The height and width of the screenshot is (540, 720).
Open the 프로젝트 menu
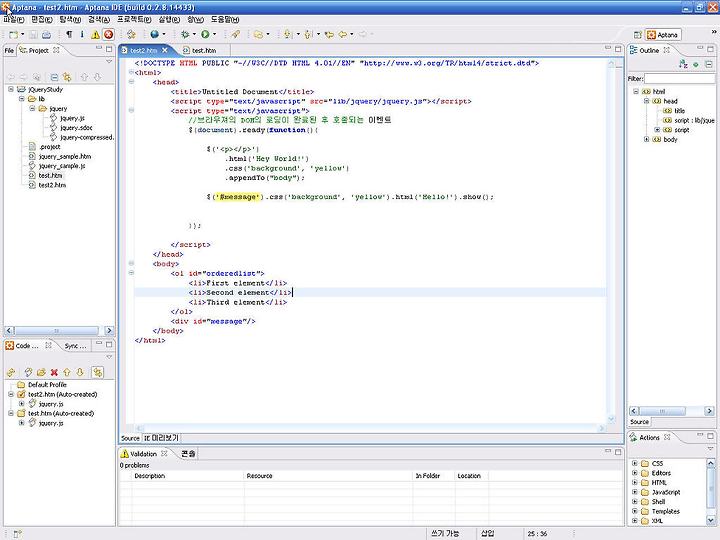[x=134, y=20]
